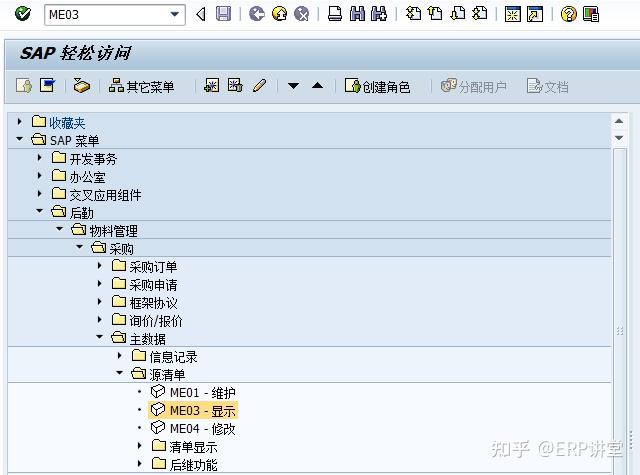This screenshot has width=640, height=475.
Task: Click the Create New Session icon
Action: tap(513, 14)
